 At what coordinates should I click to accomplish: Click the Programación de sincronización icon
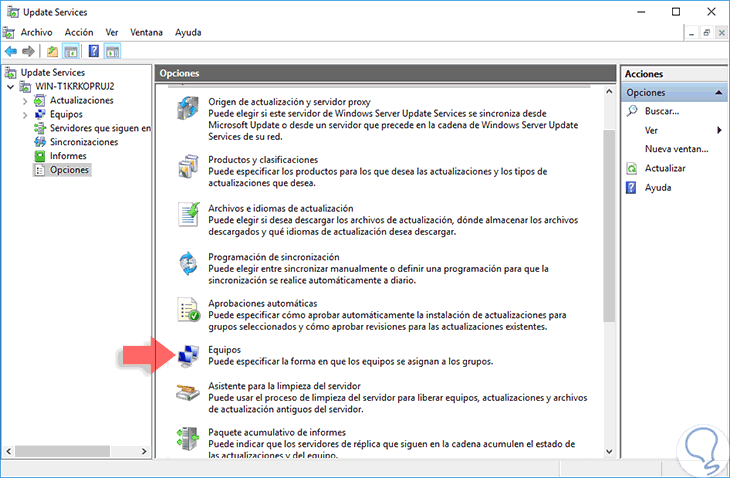click(x=189, y=263)
